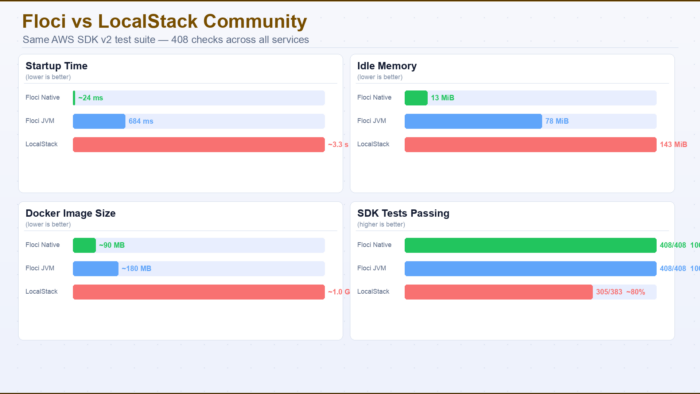700x394 pixels.
Task: Click the red LocalStack 305/383 tests bar
Action: point(499,292)
